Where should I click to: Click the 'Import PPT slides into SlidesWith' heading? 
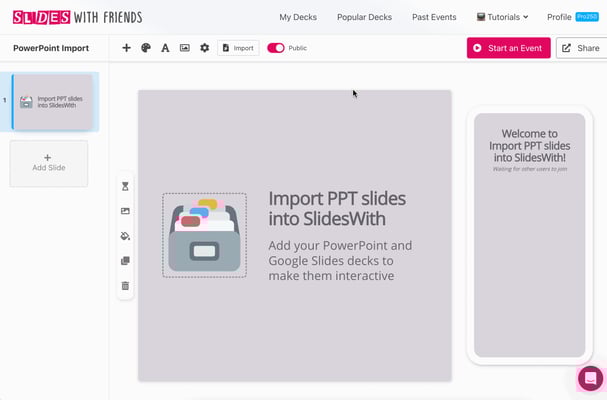[x=337, y=208]
